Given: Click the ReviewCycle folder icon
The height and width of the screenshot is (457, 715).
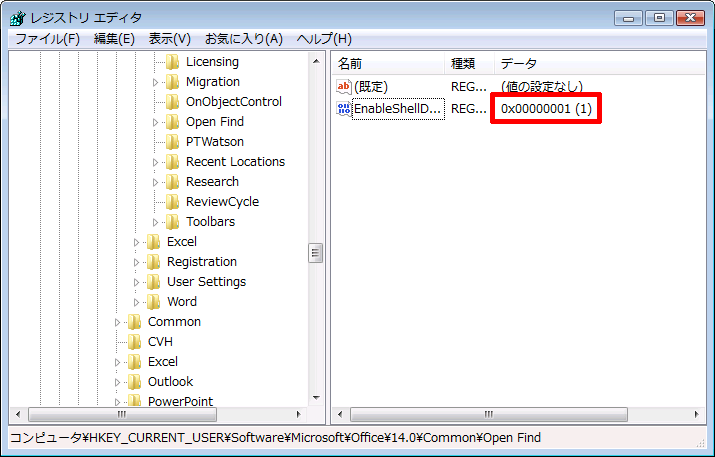Looking at the screenshot, I should coord(172,202).
